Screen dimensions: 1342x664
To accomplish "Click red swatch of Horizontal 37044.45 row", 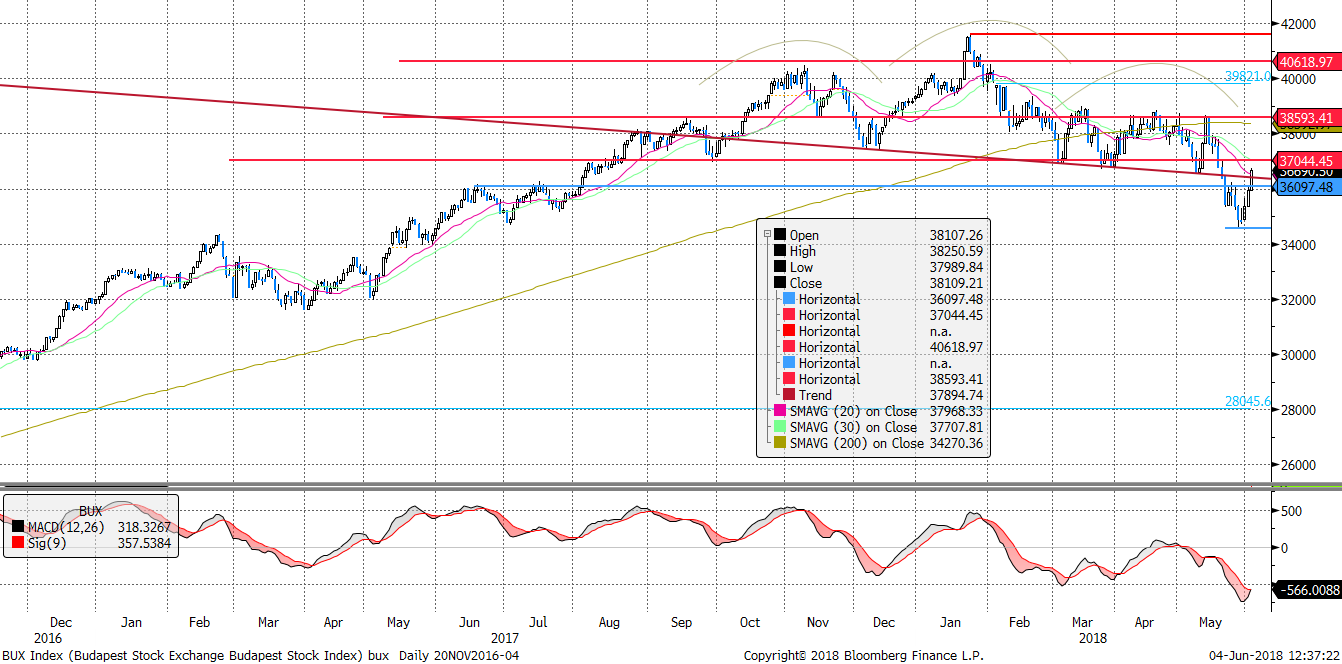I will [789, 315].
